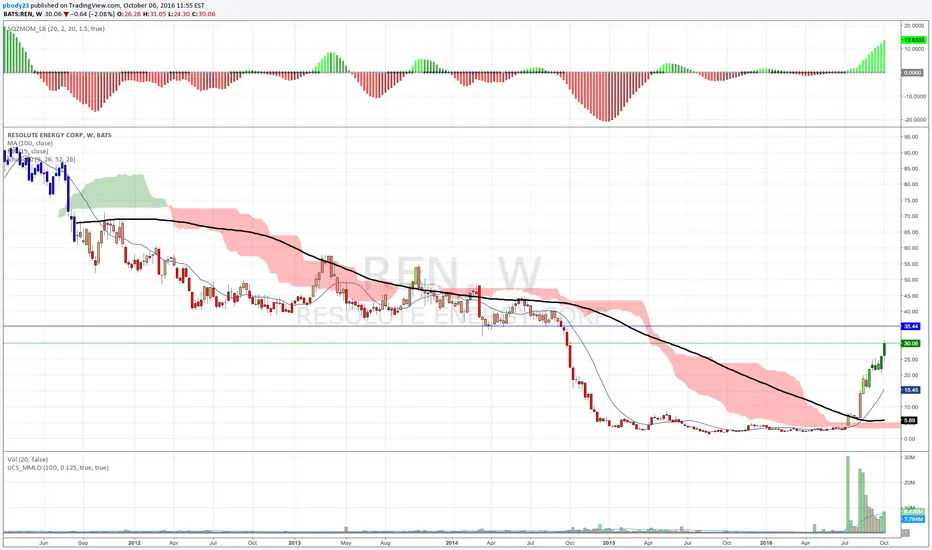The height and width of the screenshot is (550, 932).
Task: Click the 2012 label on time axis
Action: (134, 543)
